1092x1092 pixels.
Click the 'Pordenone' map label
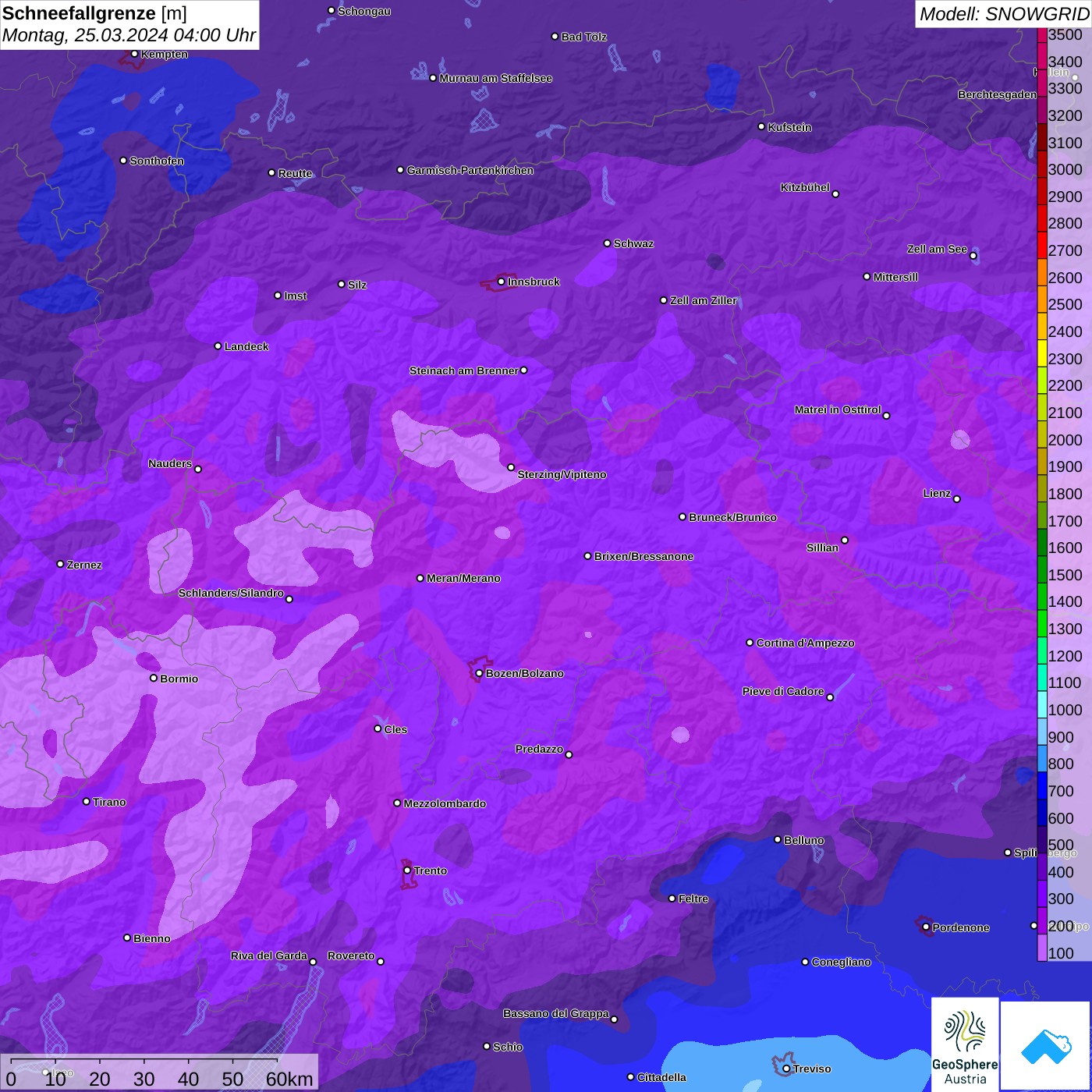[961, 928]
